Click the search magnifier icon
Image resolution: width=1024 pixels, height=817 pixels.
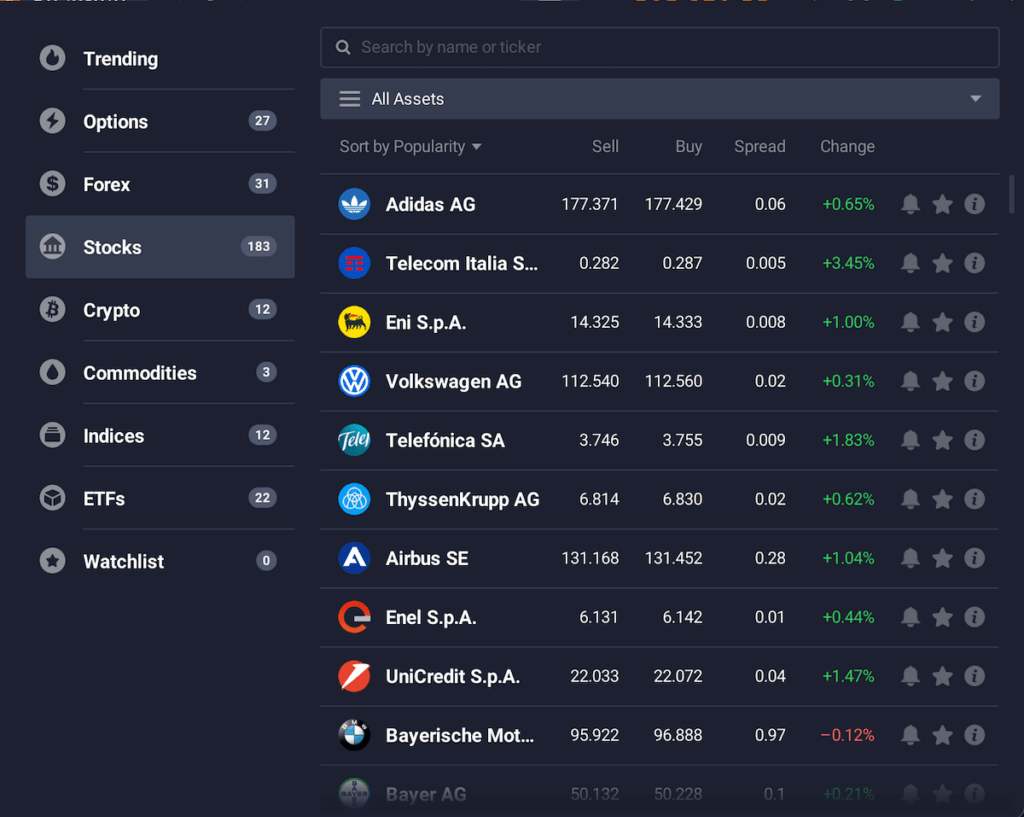coord(343,47)
